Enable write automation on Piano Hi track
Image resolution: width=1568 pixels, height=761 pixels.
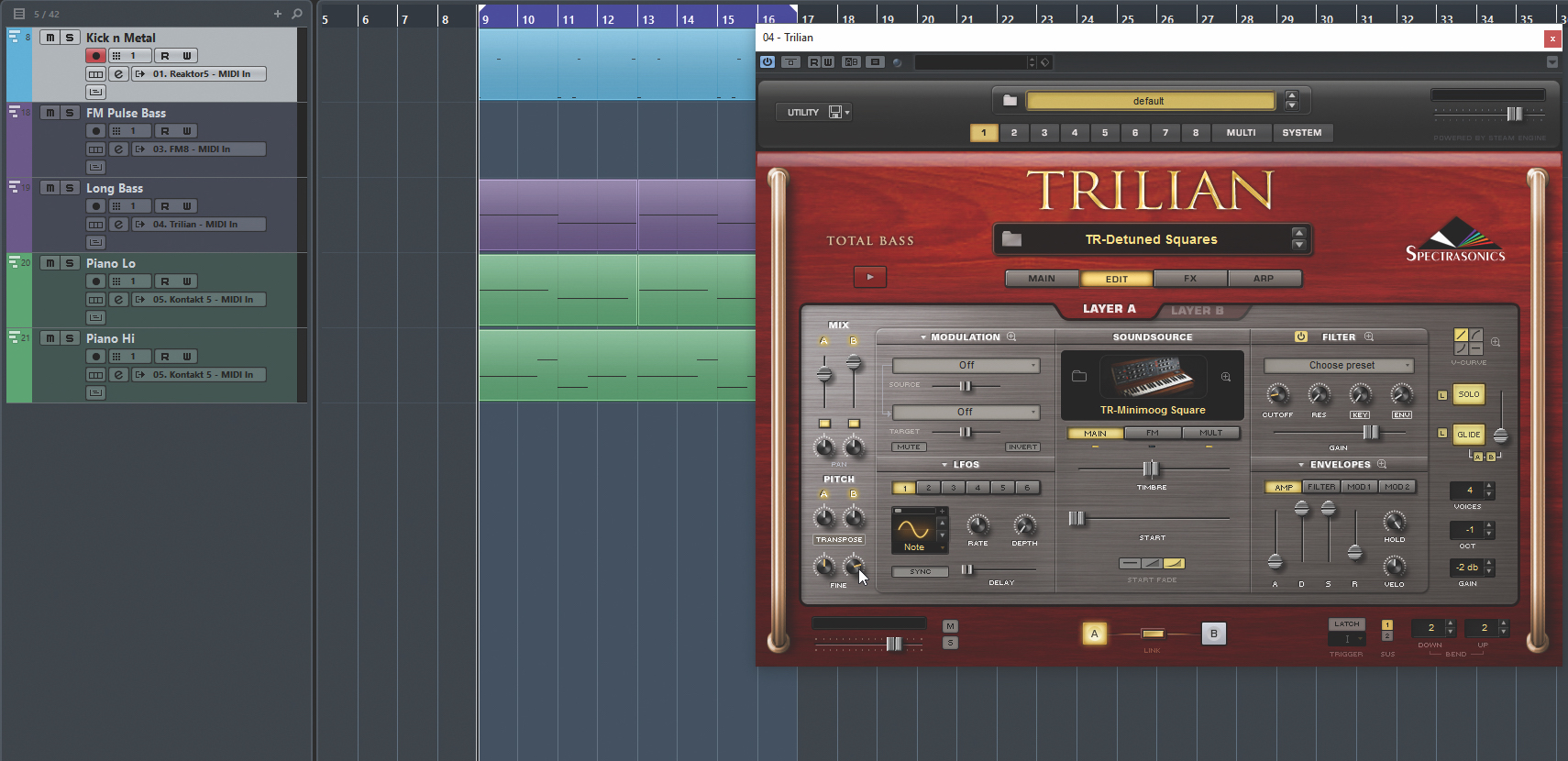point(187,357)
